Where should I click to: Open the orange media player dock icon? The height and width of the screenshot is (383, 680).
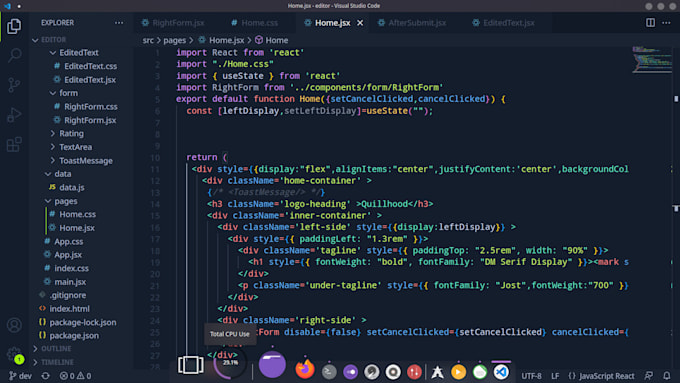[458, 372]
